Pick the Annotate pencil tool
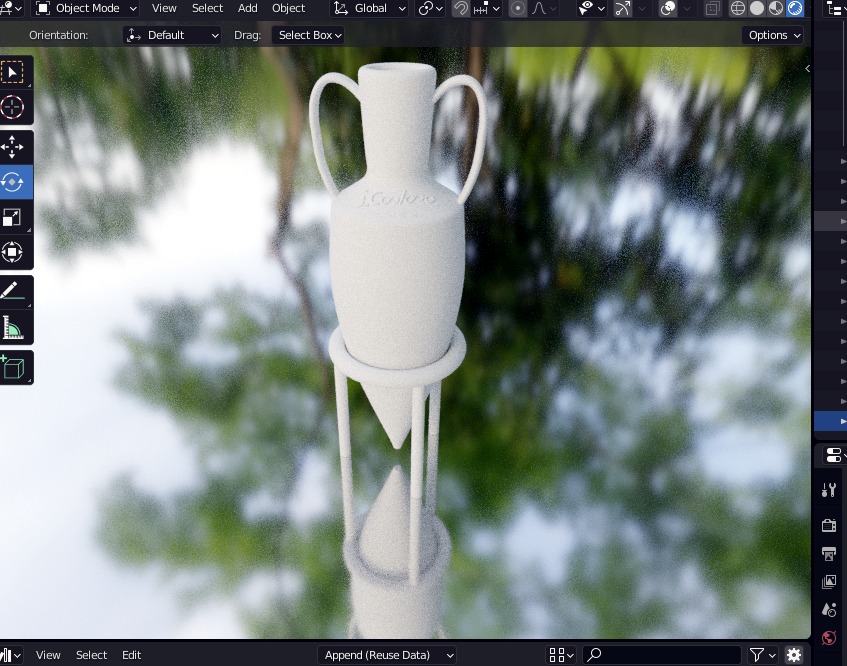 14,291
